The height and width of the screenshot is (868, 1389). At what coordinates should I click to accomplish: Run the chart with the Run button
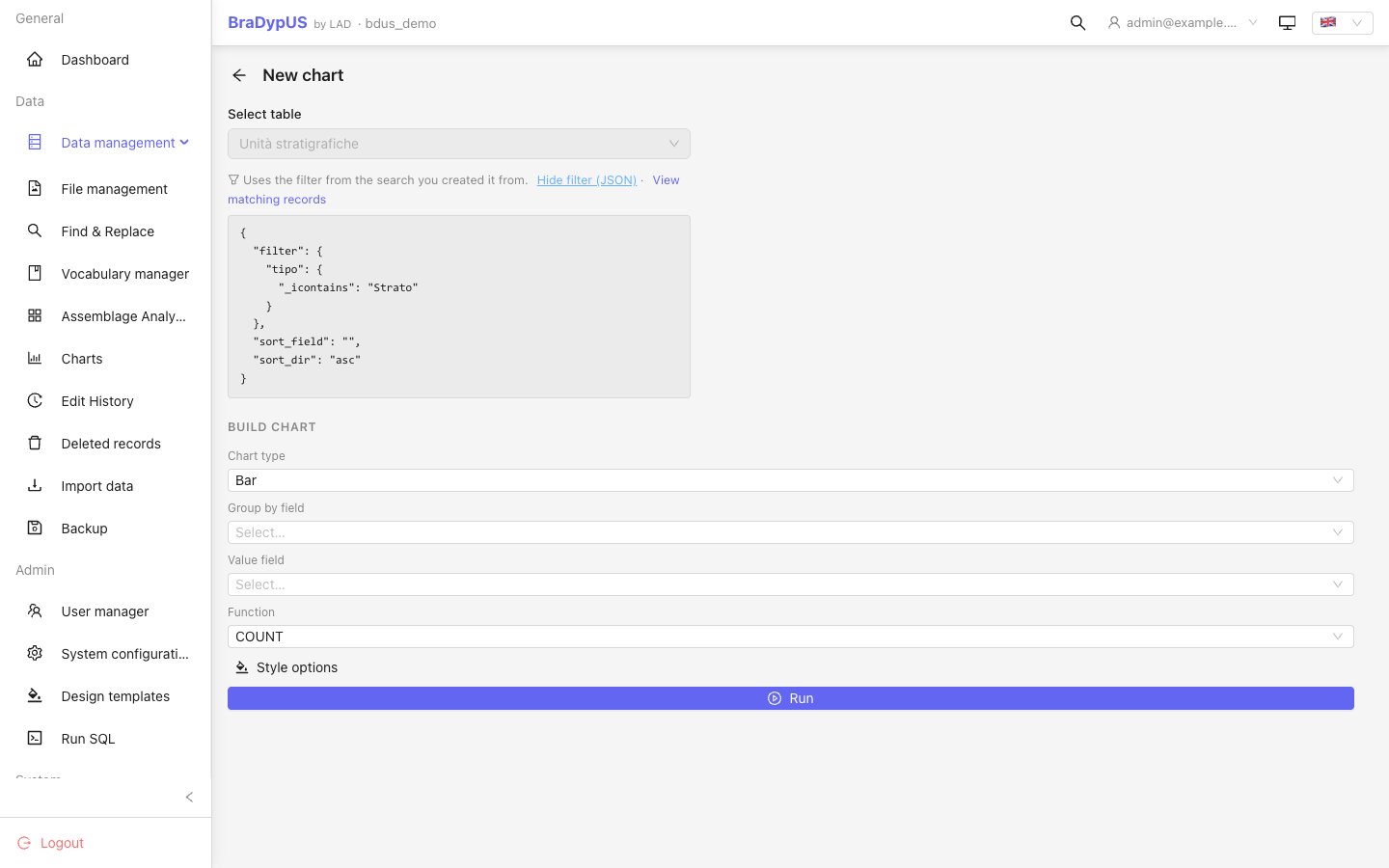tap(791, 698)
